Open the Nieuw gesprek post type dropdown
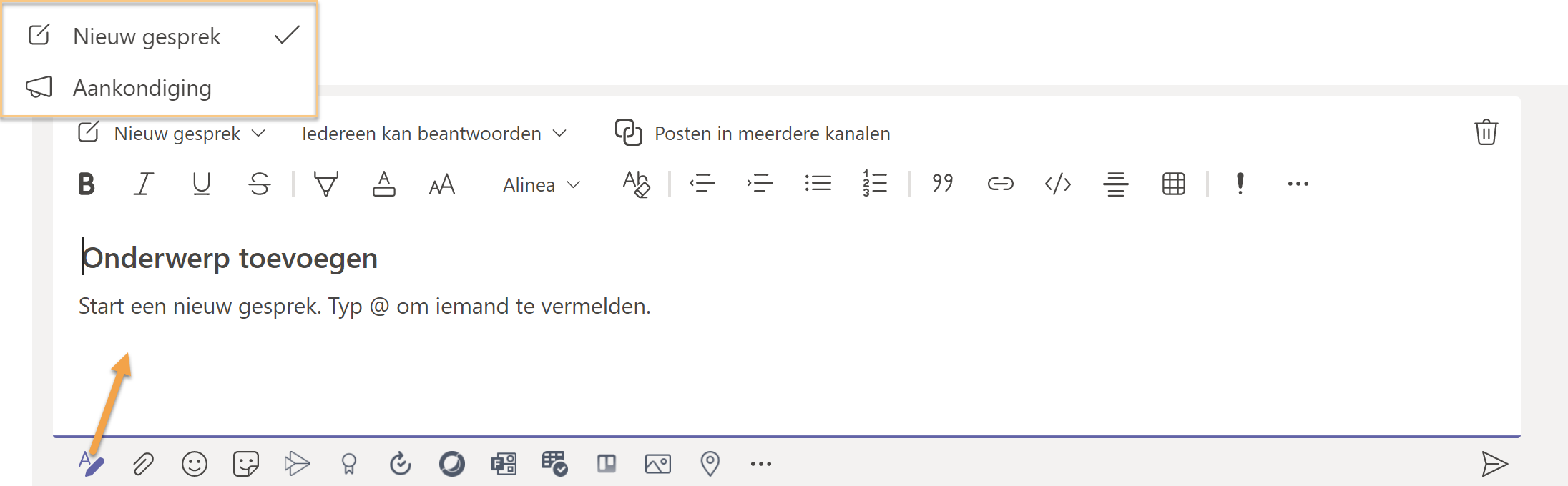1568x486 pixels. pyautogui.click(x=172, y=134)
